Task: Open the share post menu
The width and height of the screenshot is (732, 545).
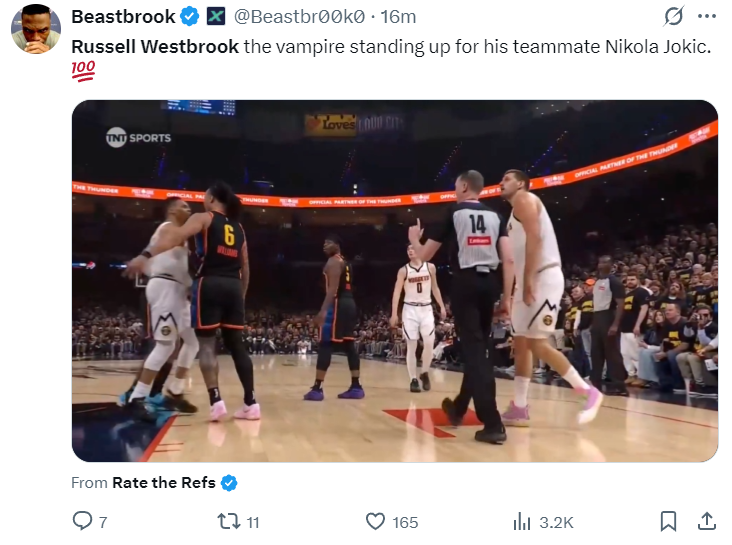Action: tap(706, 521)
